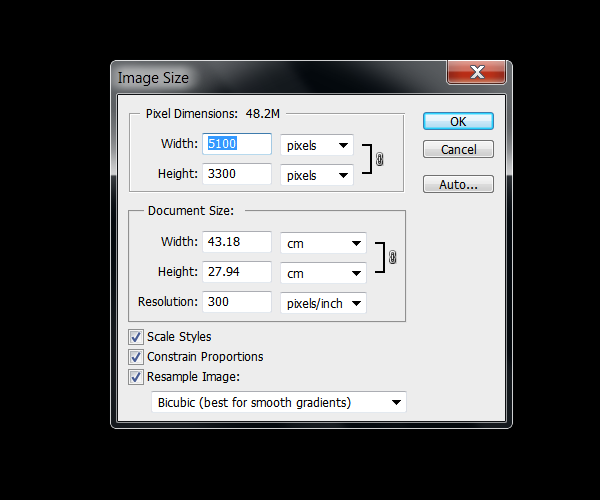Open the Bicubic resampling method dropdown
Viewport: 600px width, 500px height.
tap(279, 403)
